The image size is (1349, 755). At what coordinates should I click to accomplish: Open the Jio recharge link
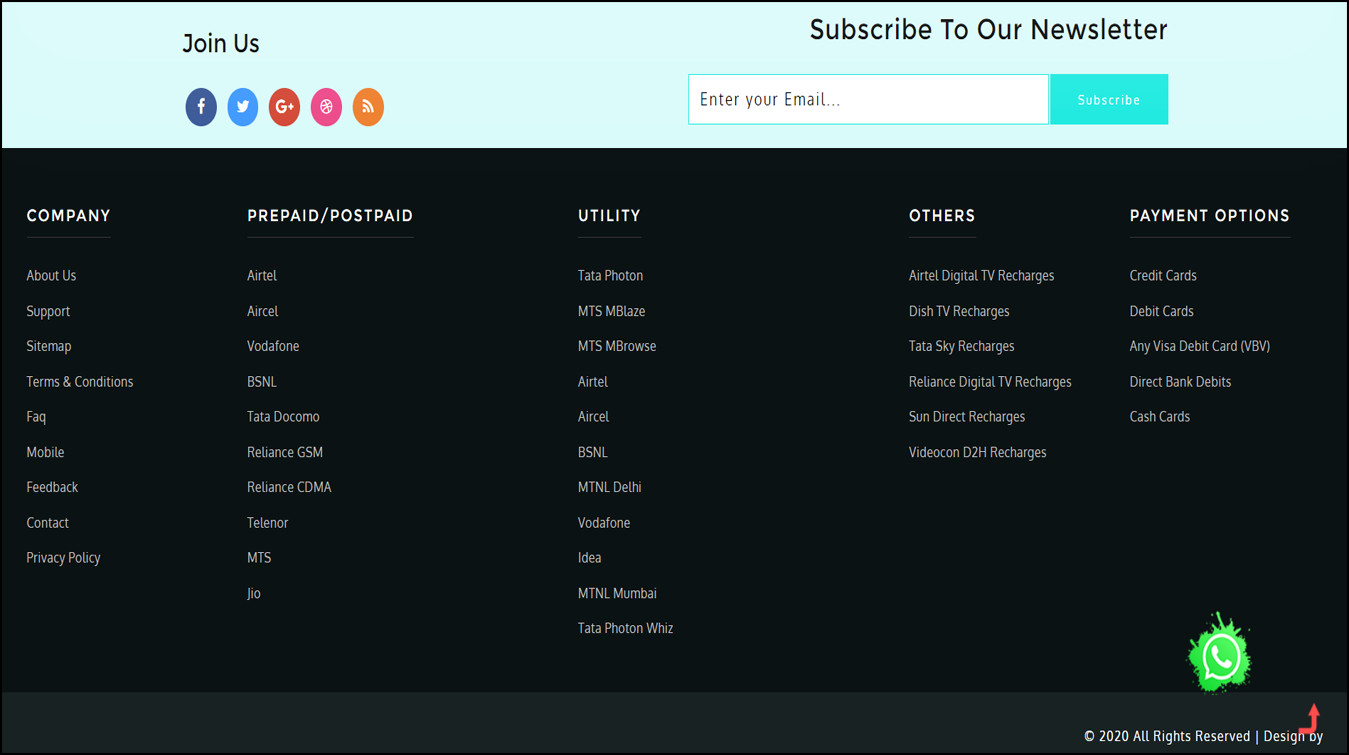[x=254, y=594]
